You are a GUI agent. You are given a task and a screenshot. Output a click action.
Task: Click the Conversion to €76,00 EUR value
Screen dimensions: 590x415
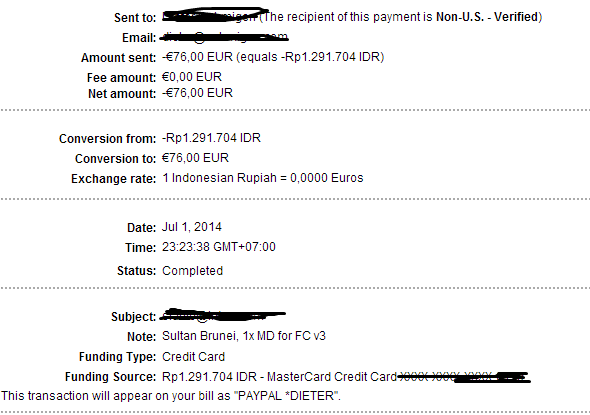[195, 158]
